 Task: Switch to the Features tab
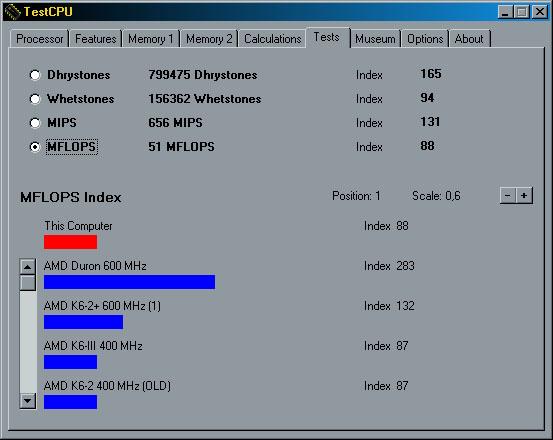(96, 39)
